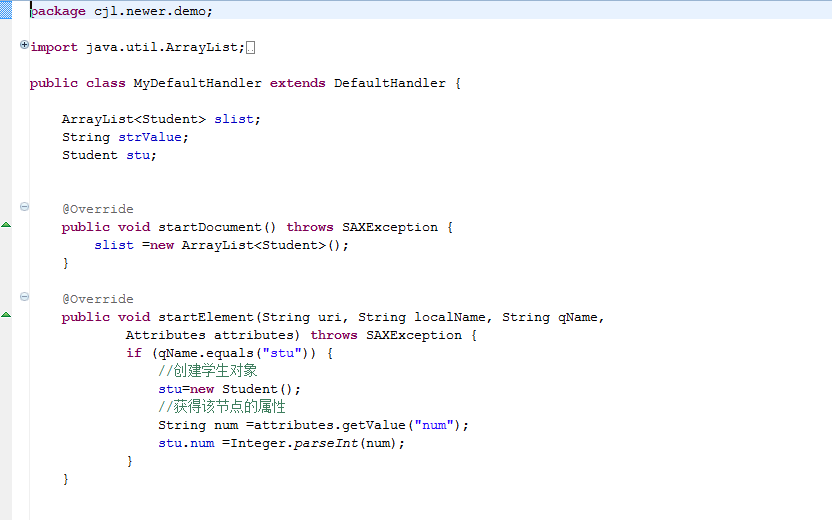Click SAXException in startDocument signature
Image resolution: width=832 pixels, height=520 pixels.
[x=390, y=227]
